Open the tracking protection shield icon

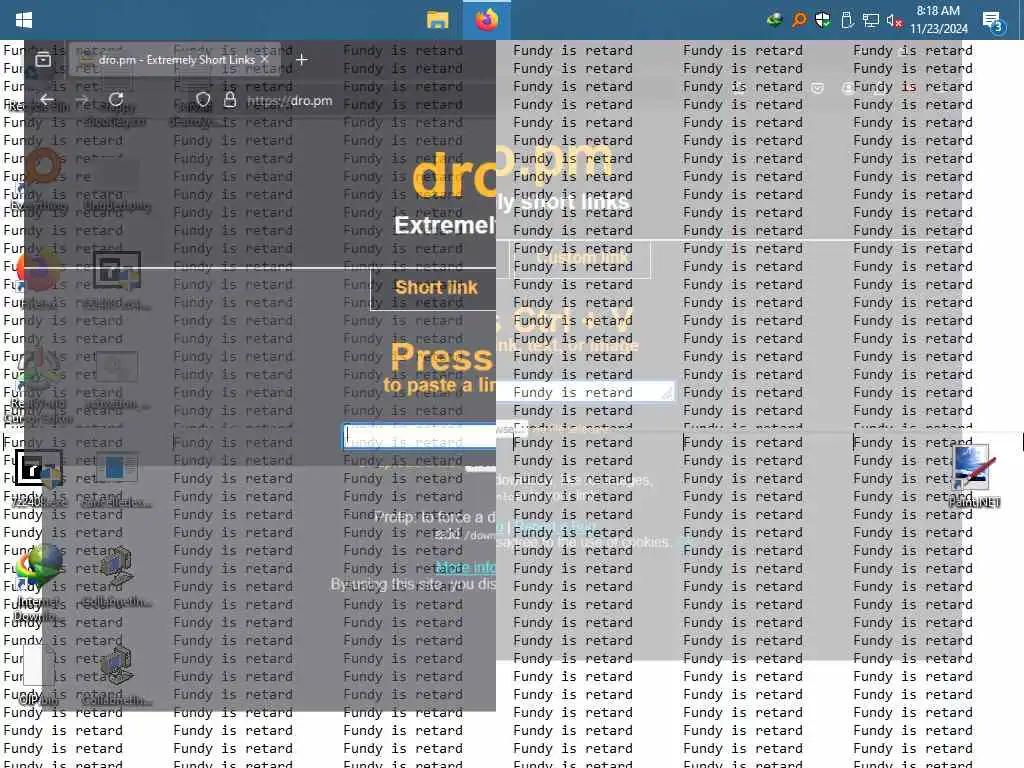coord(203,100)
